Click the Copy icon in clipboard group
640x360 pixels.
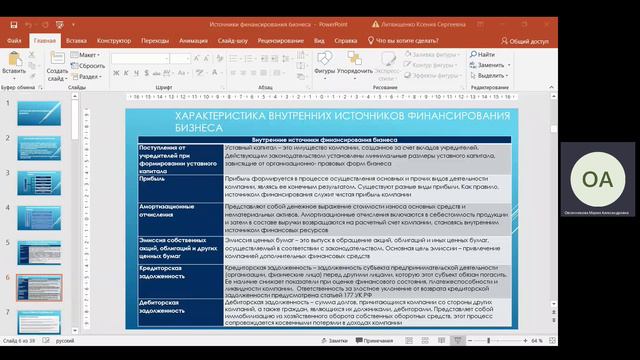pos(32,65)
